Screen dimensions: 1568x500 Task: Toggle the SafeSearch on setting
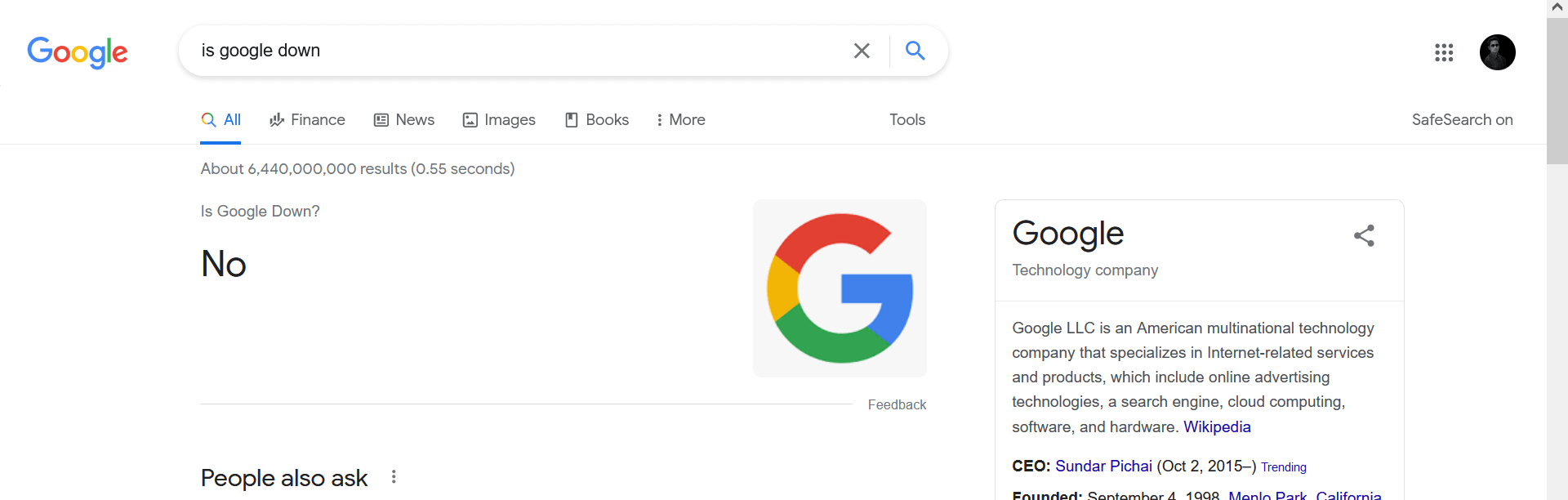click(1462, 119)
